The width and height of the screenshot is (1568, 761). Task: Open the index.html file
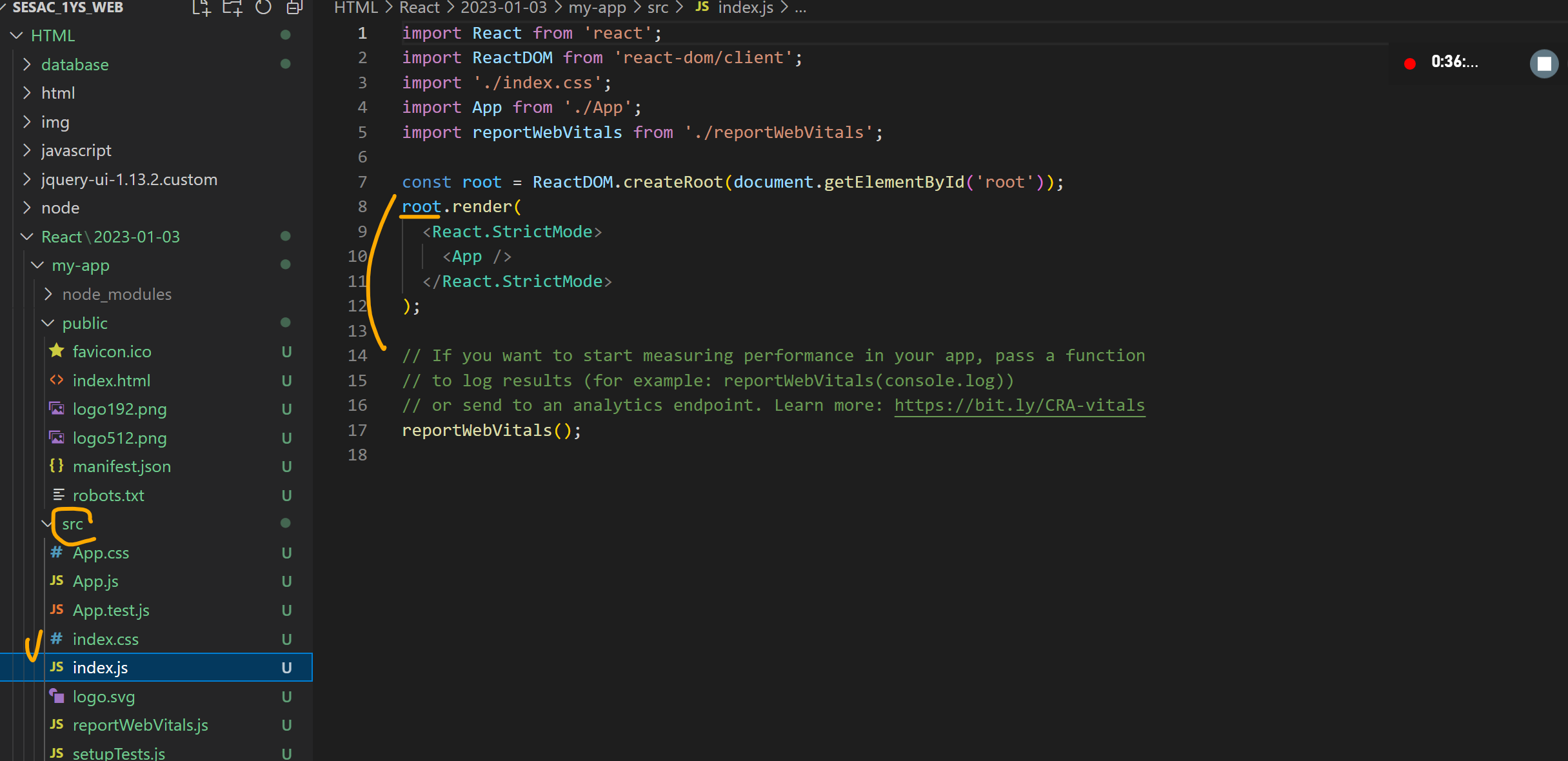coord(111,380)
